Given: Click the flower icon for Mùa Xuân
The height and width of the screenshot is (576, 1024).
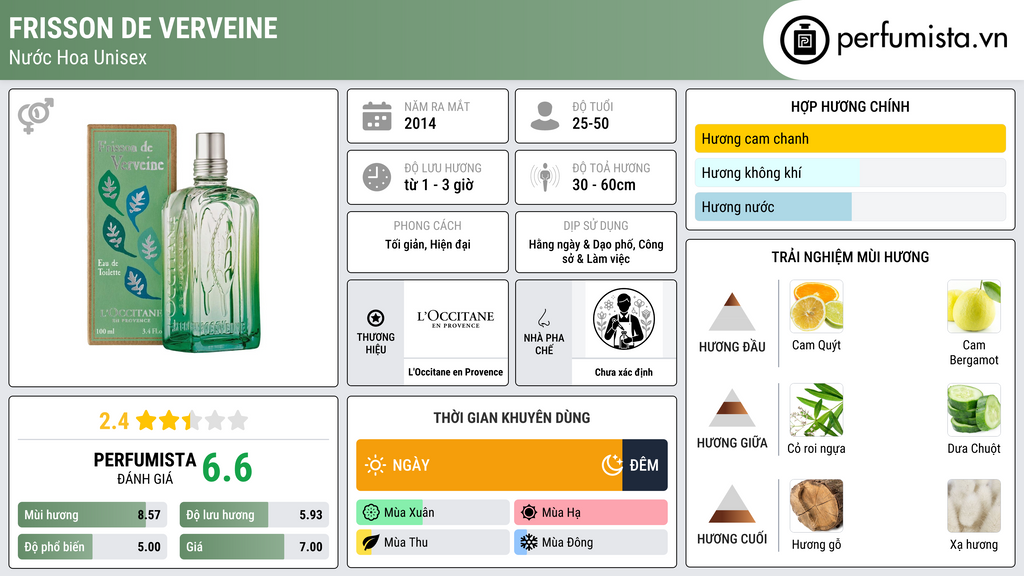Looking at the screenshot, I should coord(371,513).
